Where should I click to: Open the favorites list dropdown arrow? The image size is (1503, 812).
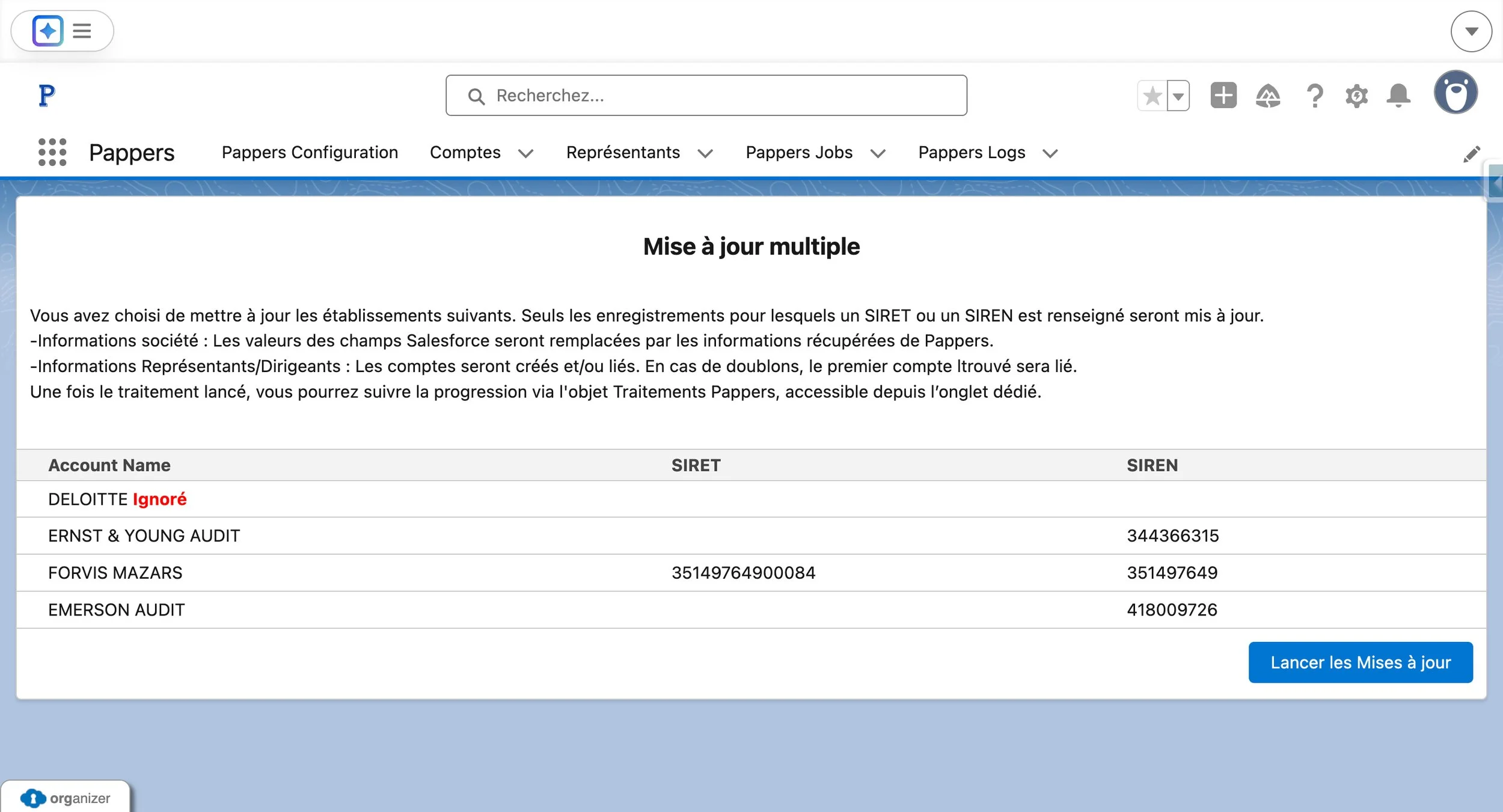tap(1178, 96)
